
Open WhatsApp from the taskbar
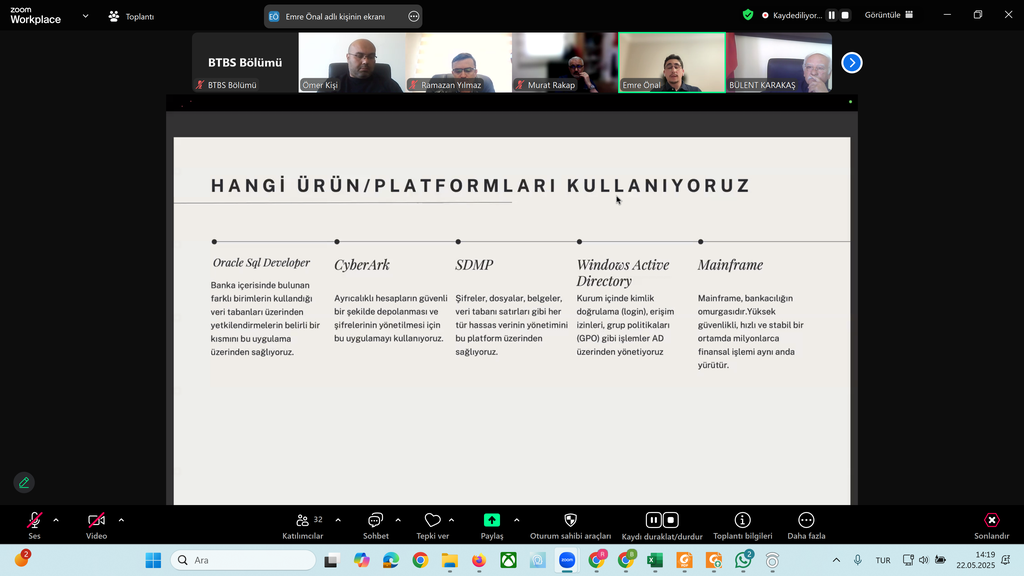(743, 560)
